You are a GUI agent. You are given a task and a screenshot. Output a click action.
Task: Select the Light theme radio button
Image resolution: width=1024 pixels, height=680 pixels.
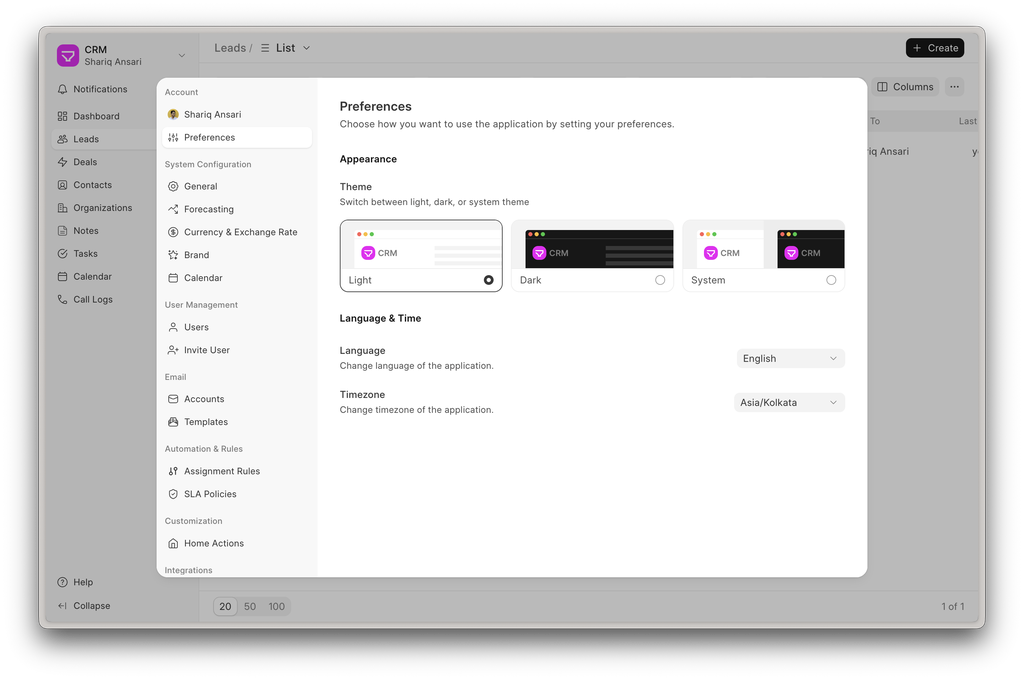pos(488,280)
